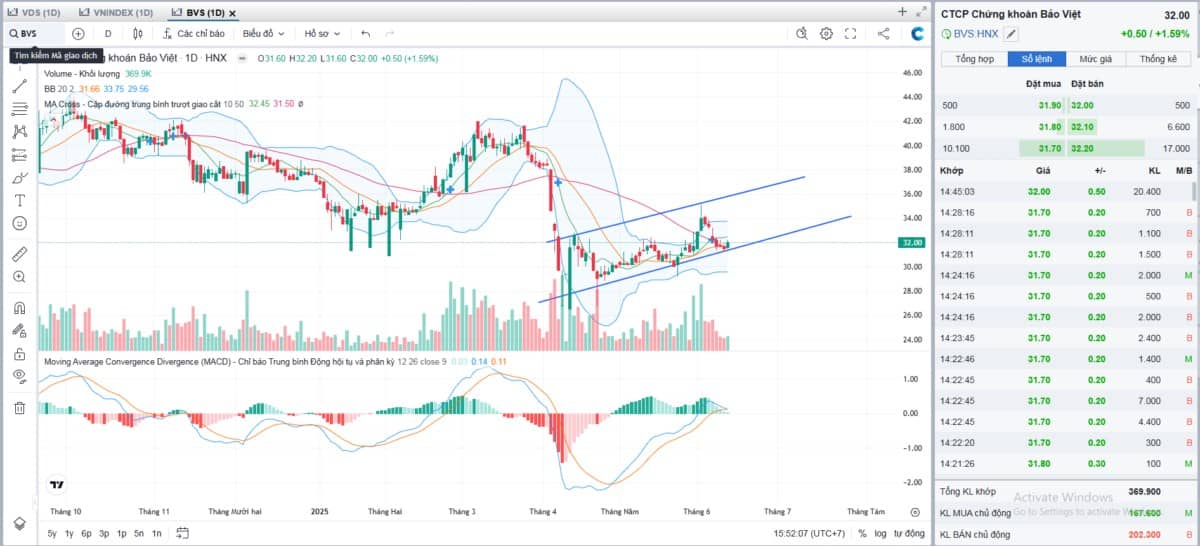
Task: Select the 5n time range
Action: pyautogui.click(x=139, y=533)
